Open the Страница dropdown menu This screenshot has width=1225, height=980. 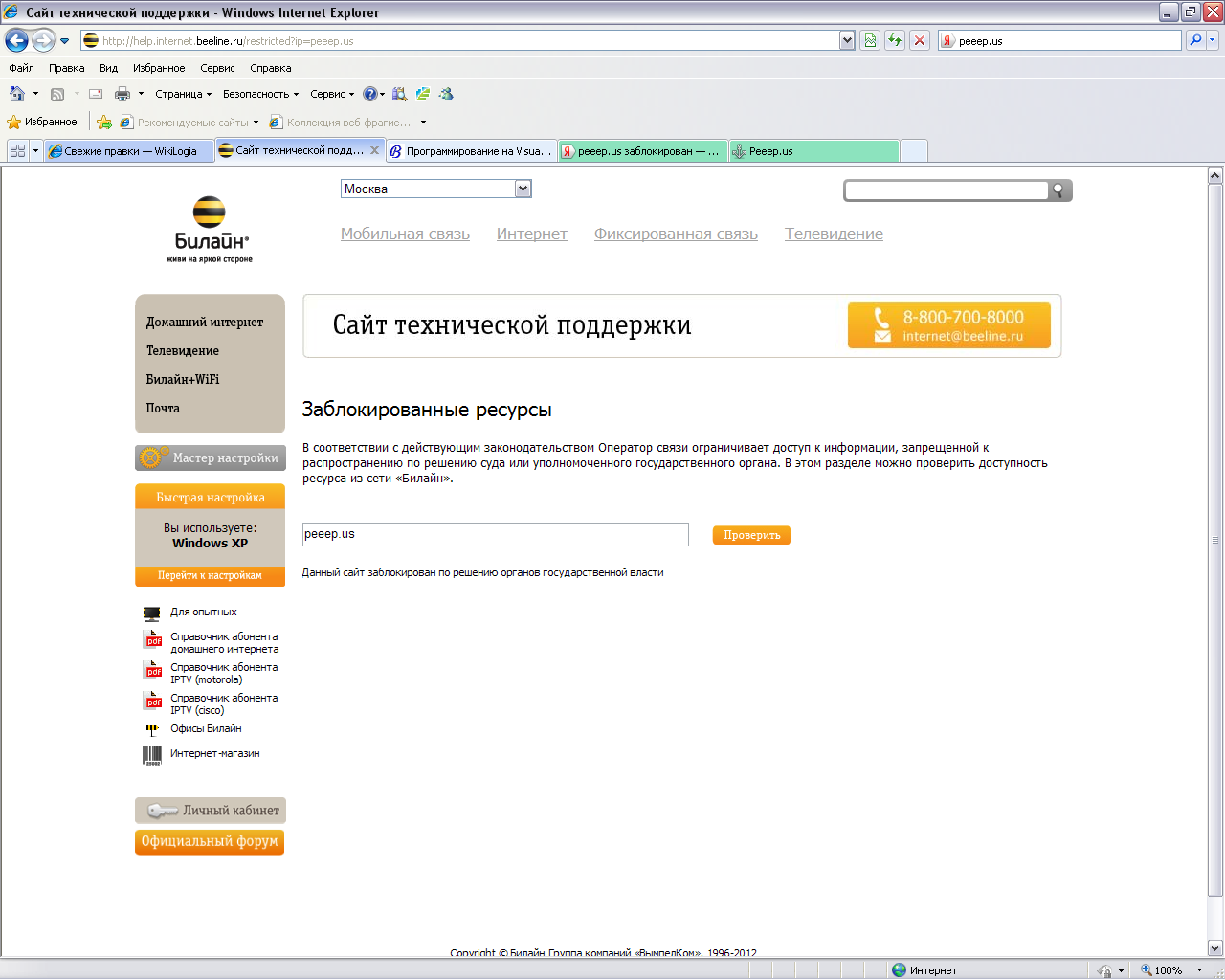coord(183,94)
